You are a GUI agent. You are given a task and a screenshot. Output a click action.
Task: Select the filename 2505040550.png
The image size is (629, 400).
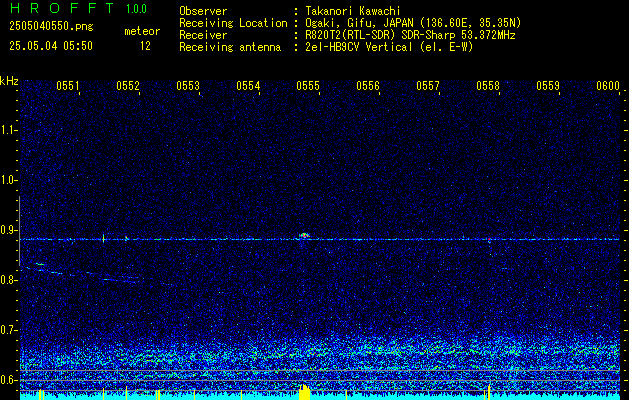pos(51,27)
